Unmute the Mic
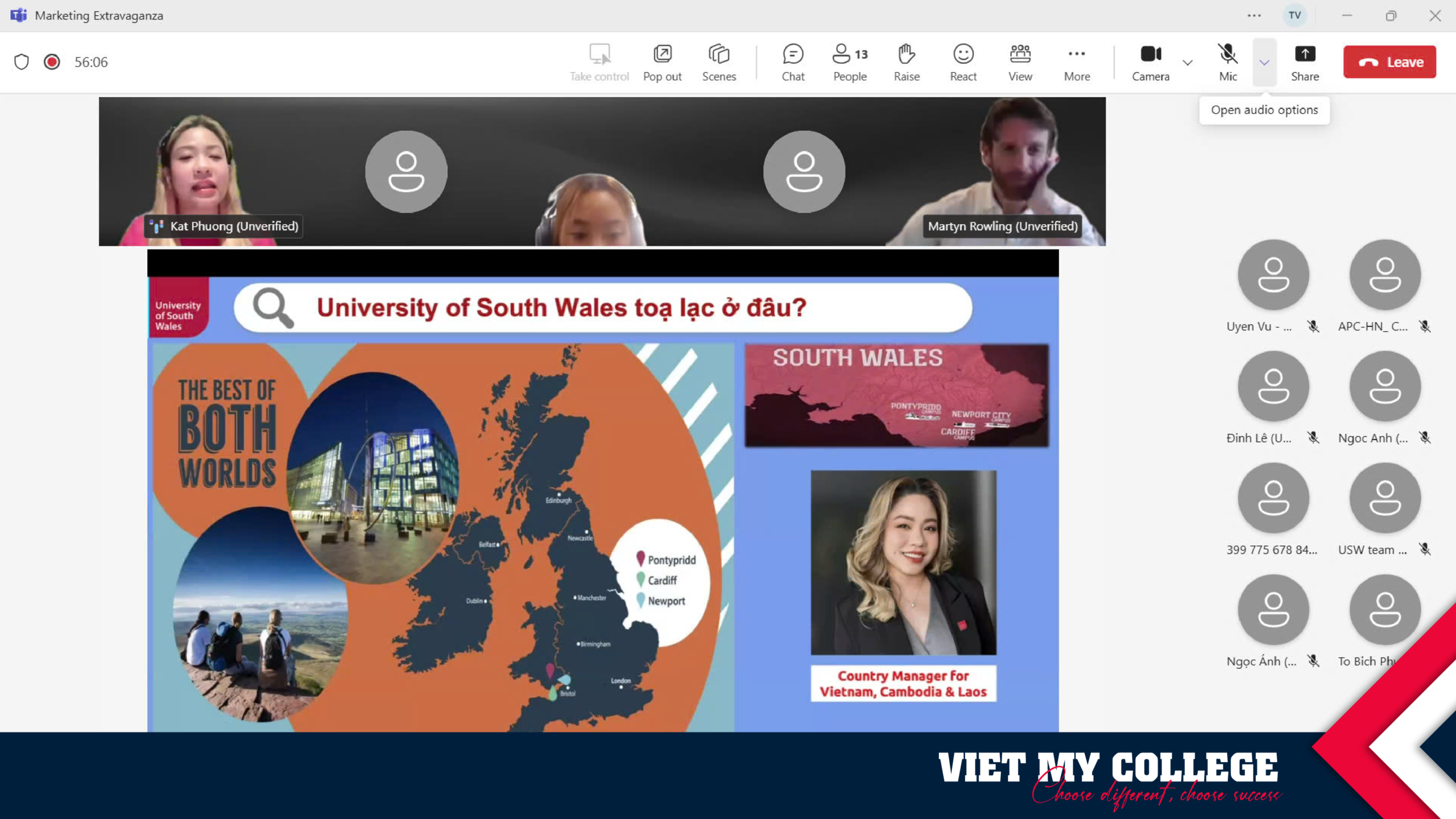The image size is (1456, 819). tap(1228, 62)
